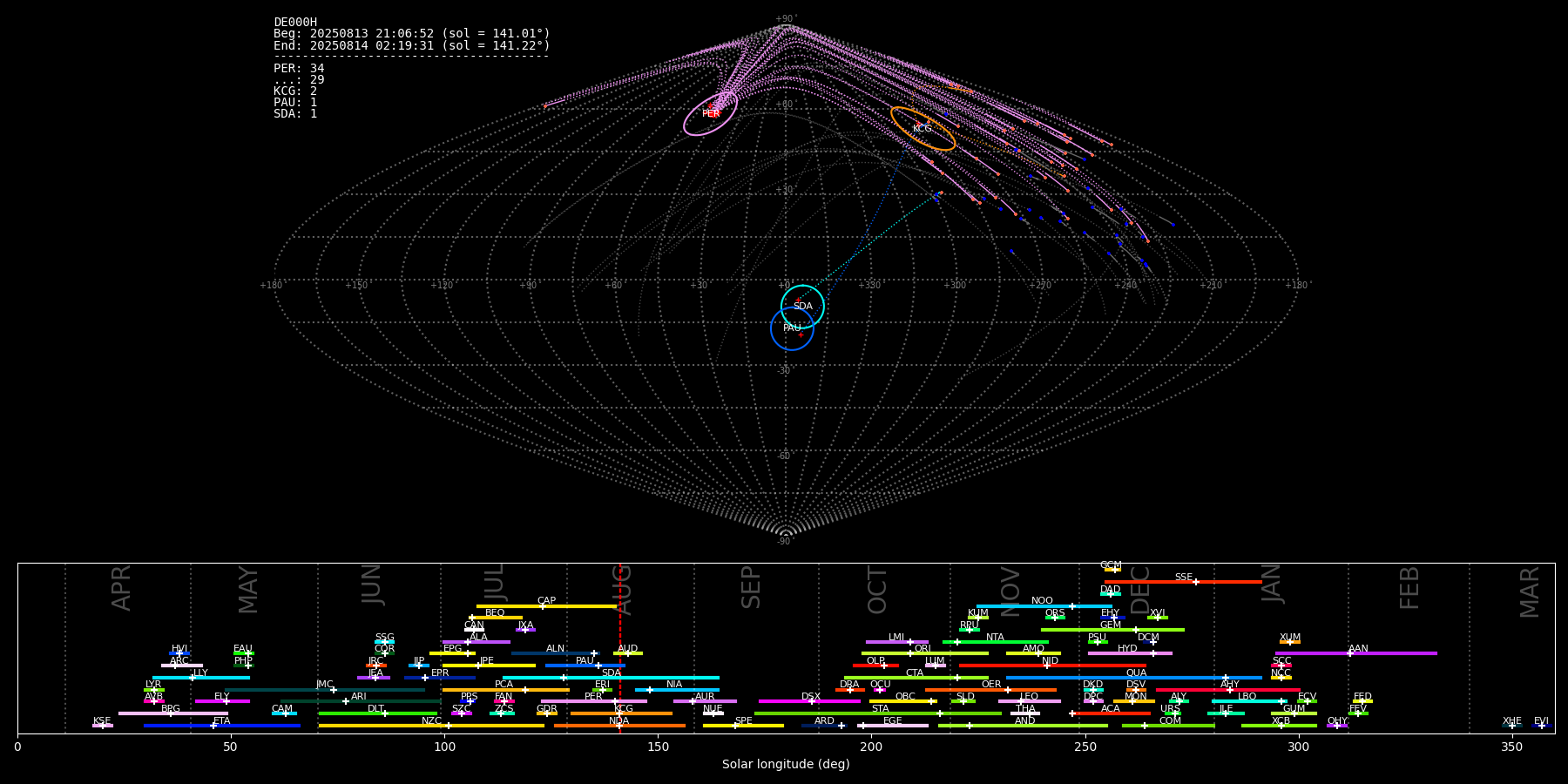
Task: Select the cyan NOO shower bar
Action: (1044, 606)
